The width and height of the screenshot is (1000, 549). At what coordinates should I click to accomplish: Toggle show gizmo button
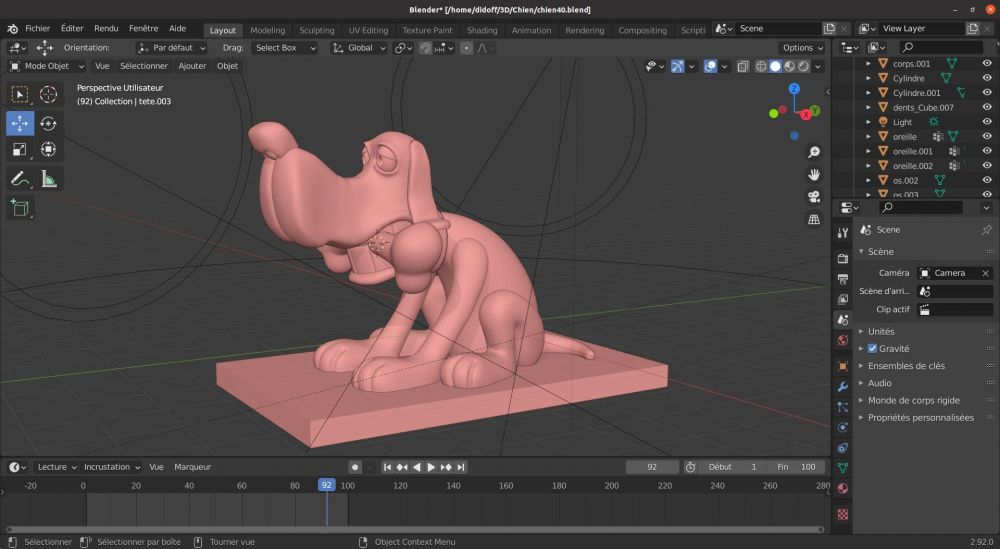point(677,66)
